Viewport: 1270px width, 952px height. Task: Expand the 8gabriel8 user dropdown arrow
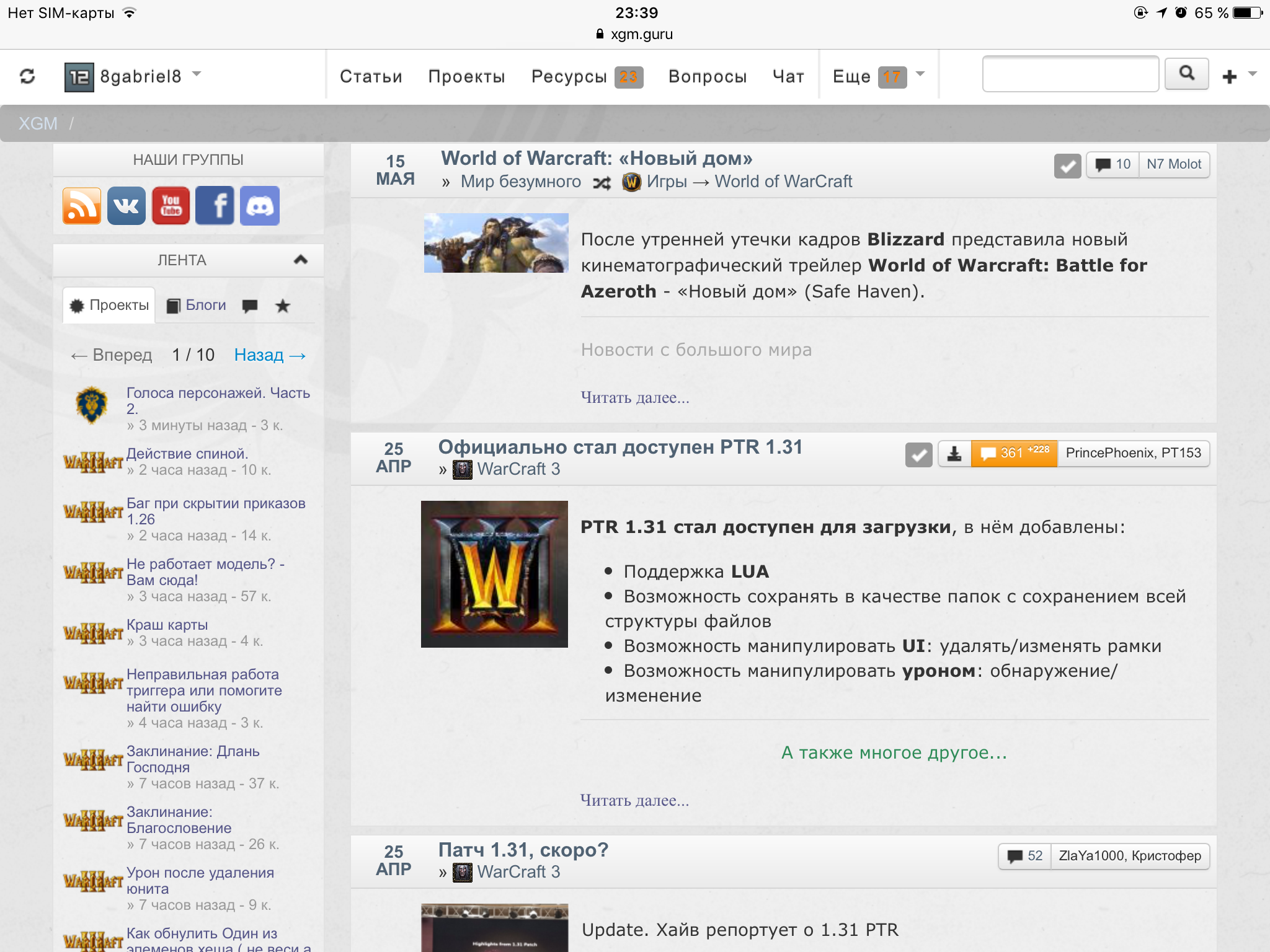point(197,74)
